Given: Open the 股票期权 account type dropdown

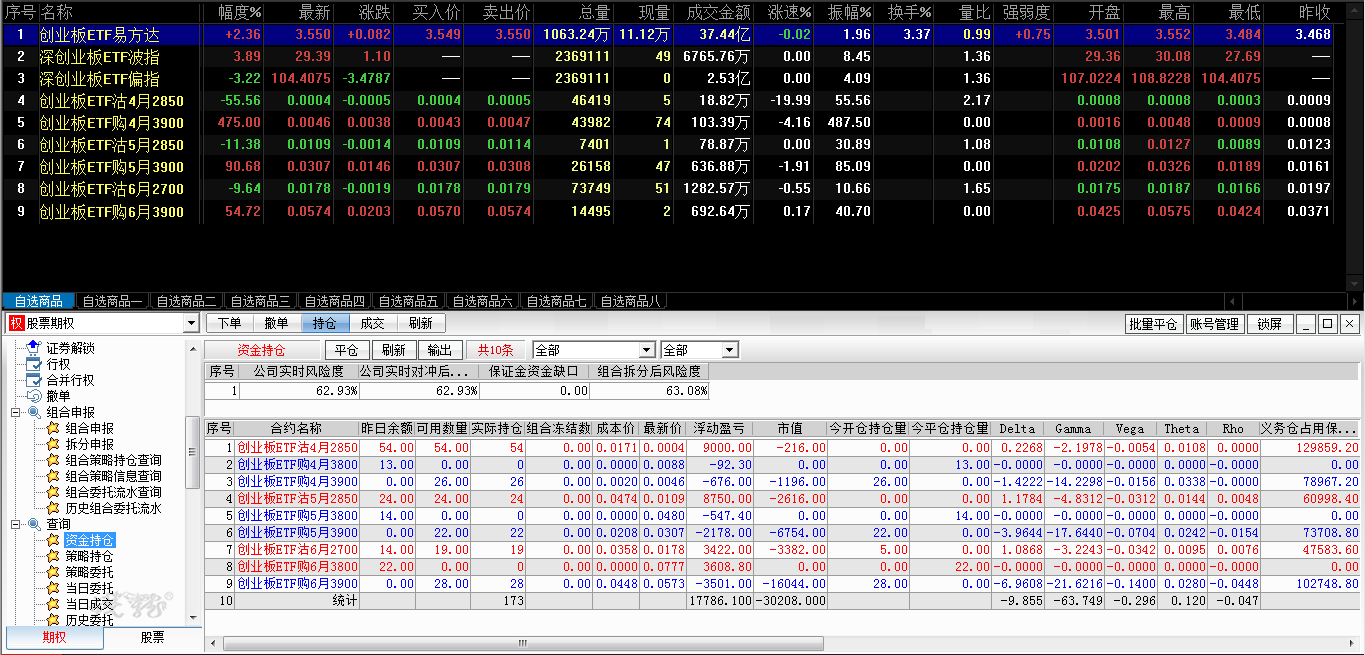Looking at the screenshot, I should 191,324.
